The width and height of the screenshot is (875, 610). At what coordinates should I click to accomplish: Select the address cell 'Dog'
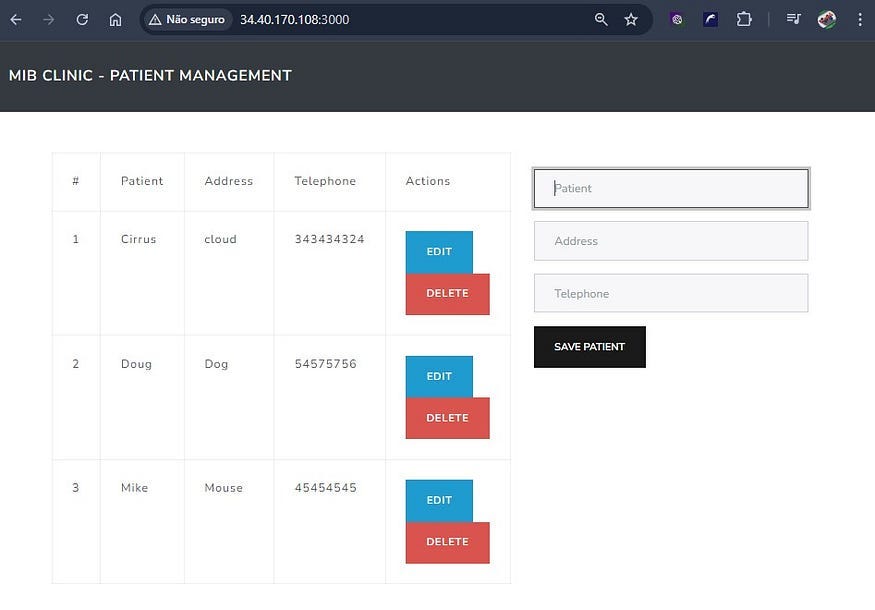pos(216,364)
